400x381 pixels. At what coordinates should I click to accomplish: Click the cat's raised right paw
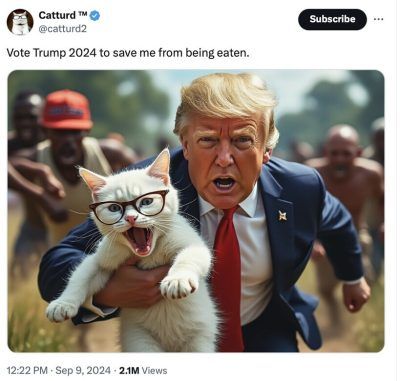pyautogui.click(x=178, y=287)
